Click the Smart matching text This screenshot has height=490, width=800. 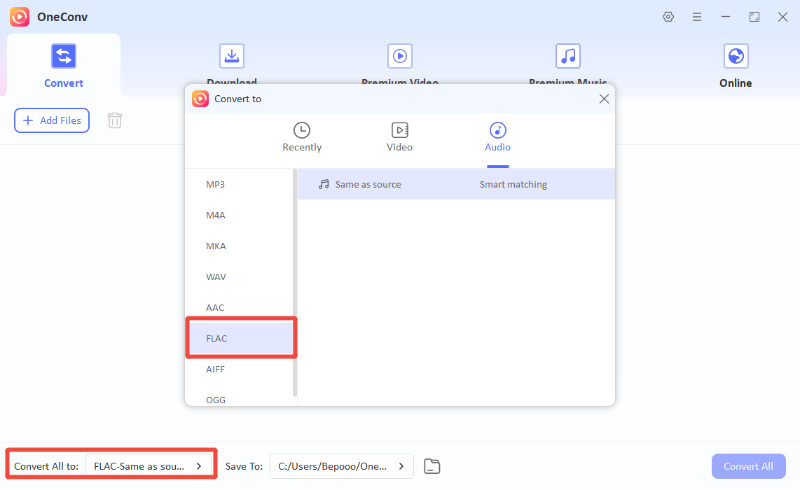tap(513, 184)
